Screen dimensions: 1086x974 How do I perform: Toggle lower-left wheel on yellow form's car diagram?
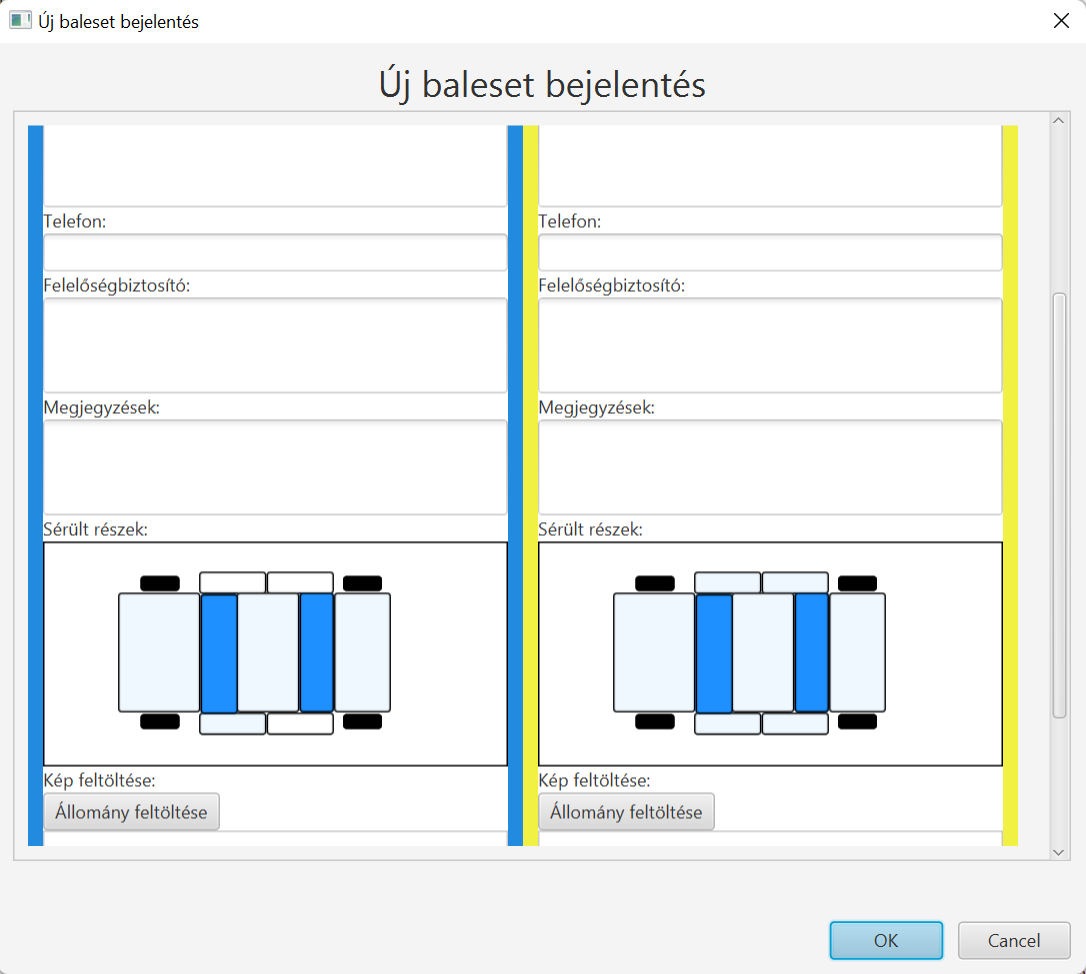click(x=655, y=721)
